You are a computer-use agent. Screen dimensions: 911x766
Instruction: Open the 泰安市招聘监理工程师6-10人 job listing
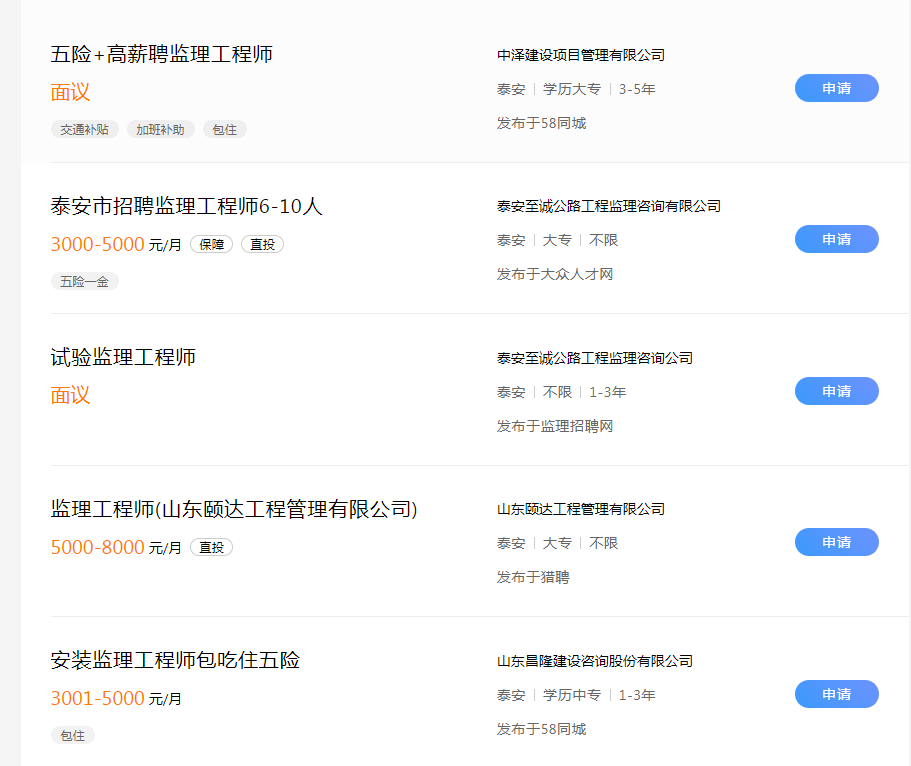(x=187, y=206)
